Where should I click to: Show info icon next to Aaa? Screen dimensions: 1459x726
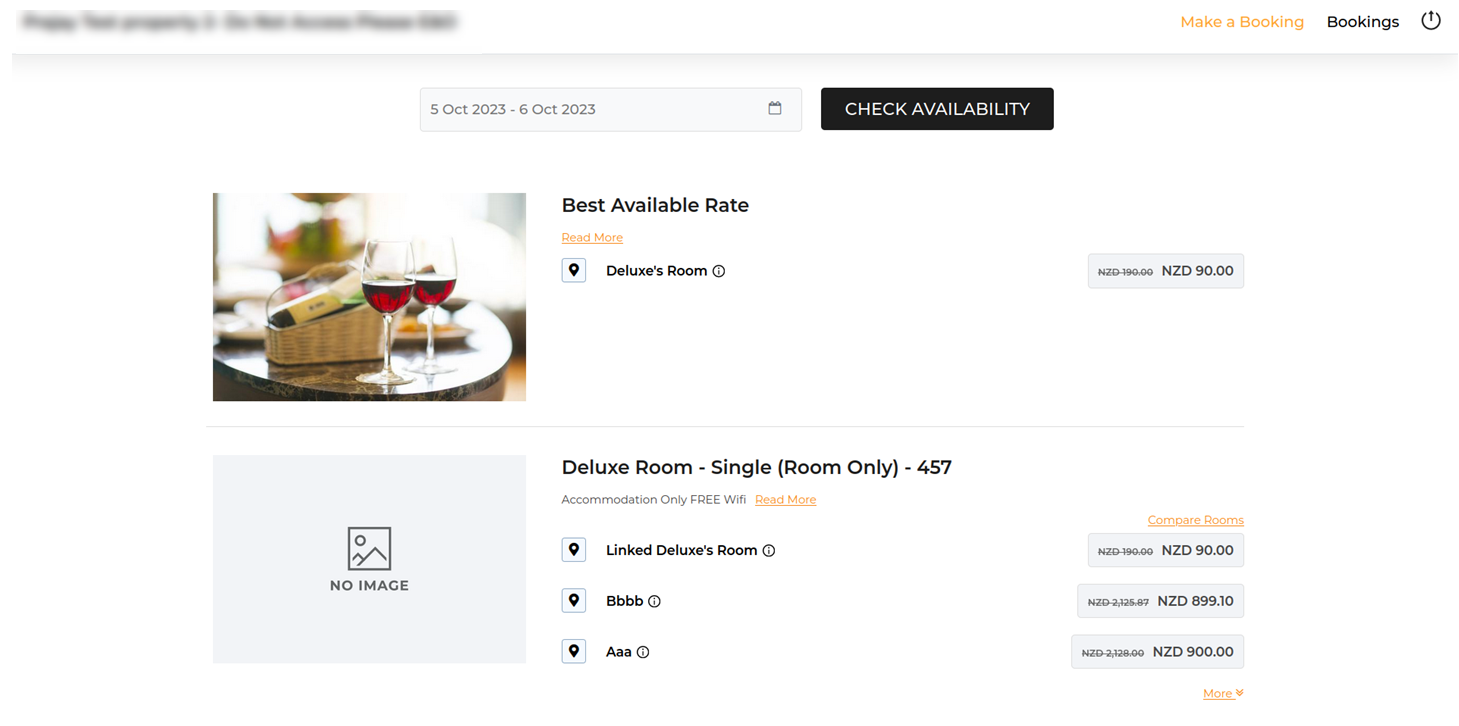643,653
